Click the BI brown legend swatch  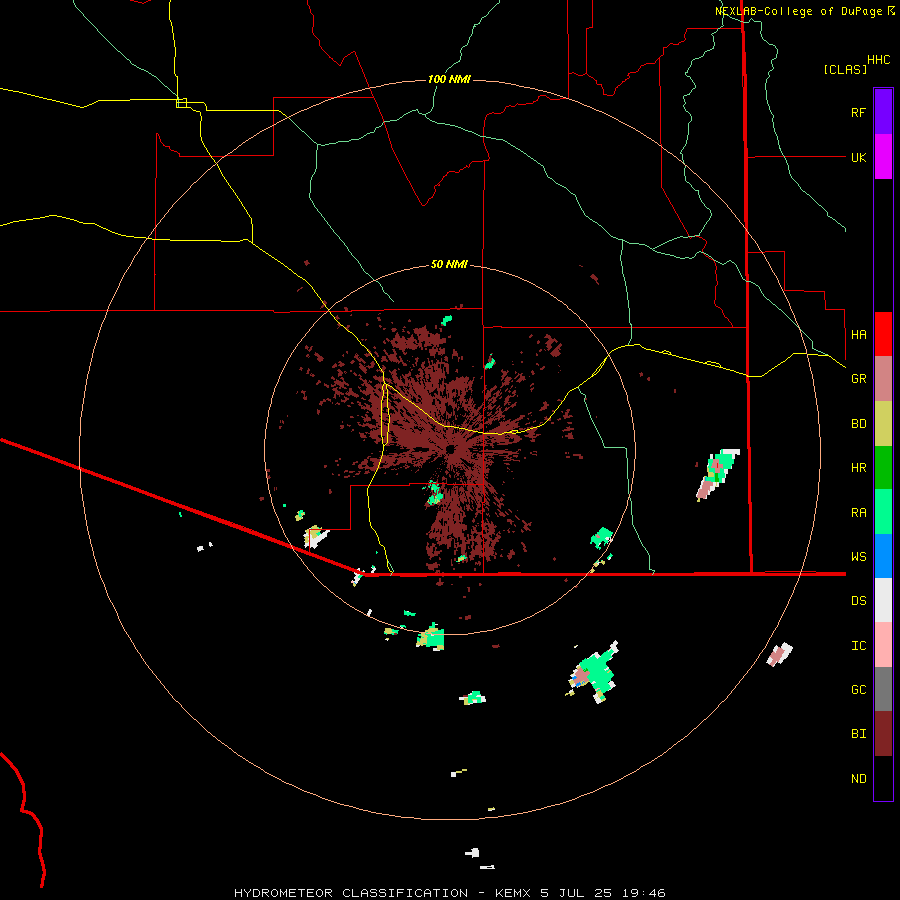pos(883,734)
